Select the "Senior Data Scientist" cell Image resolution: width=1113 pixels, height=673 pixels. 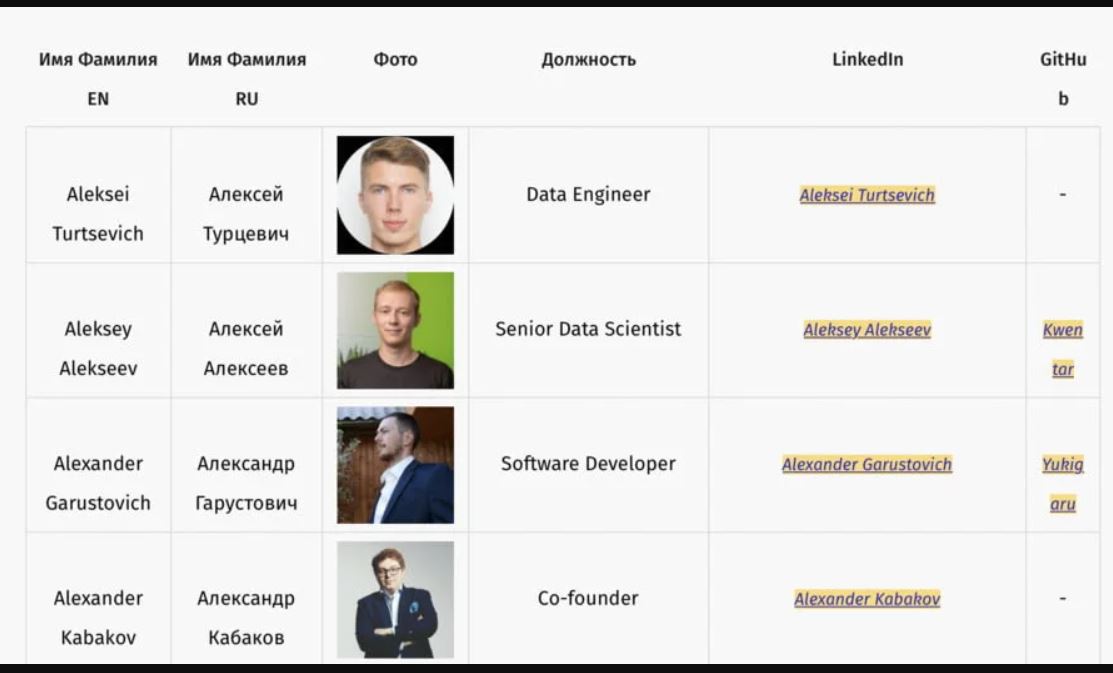tap(588, 329)
